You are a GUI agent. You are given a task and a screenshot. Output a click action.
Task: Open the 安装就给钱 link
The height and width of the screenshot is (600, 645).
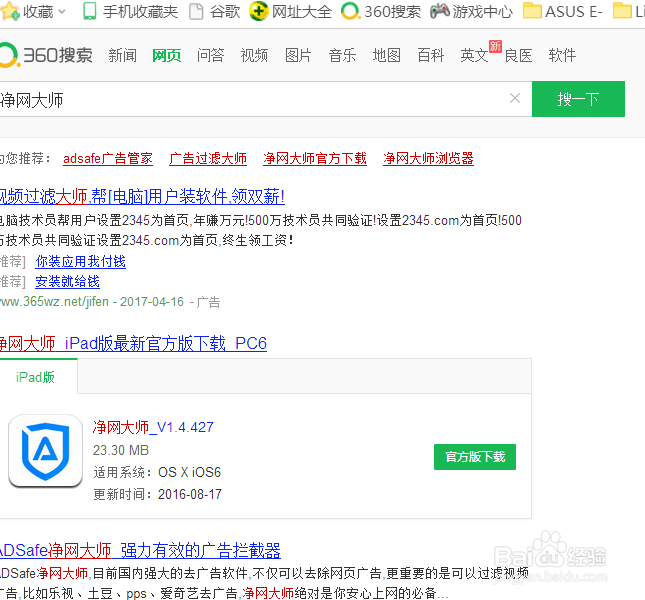[67, 281]
